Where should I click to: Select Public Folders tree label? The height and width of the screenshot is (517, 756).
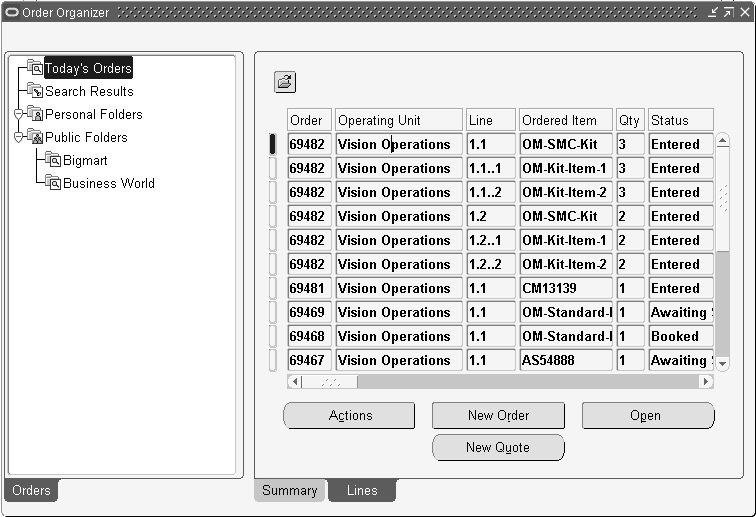pos(86,137)
